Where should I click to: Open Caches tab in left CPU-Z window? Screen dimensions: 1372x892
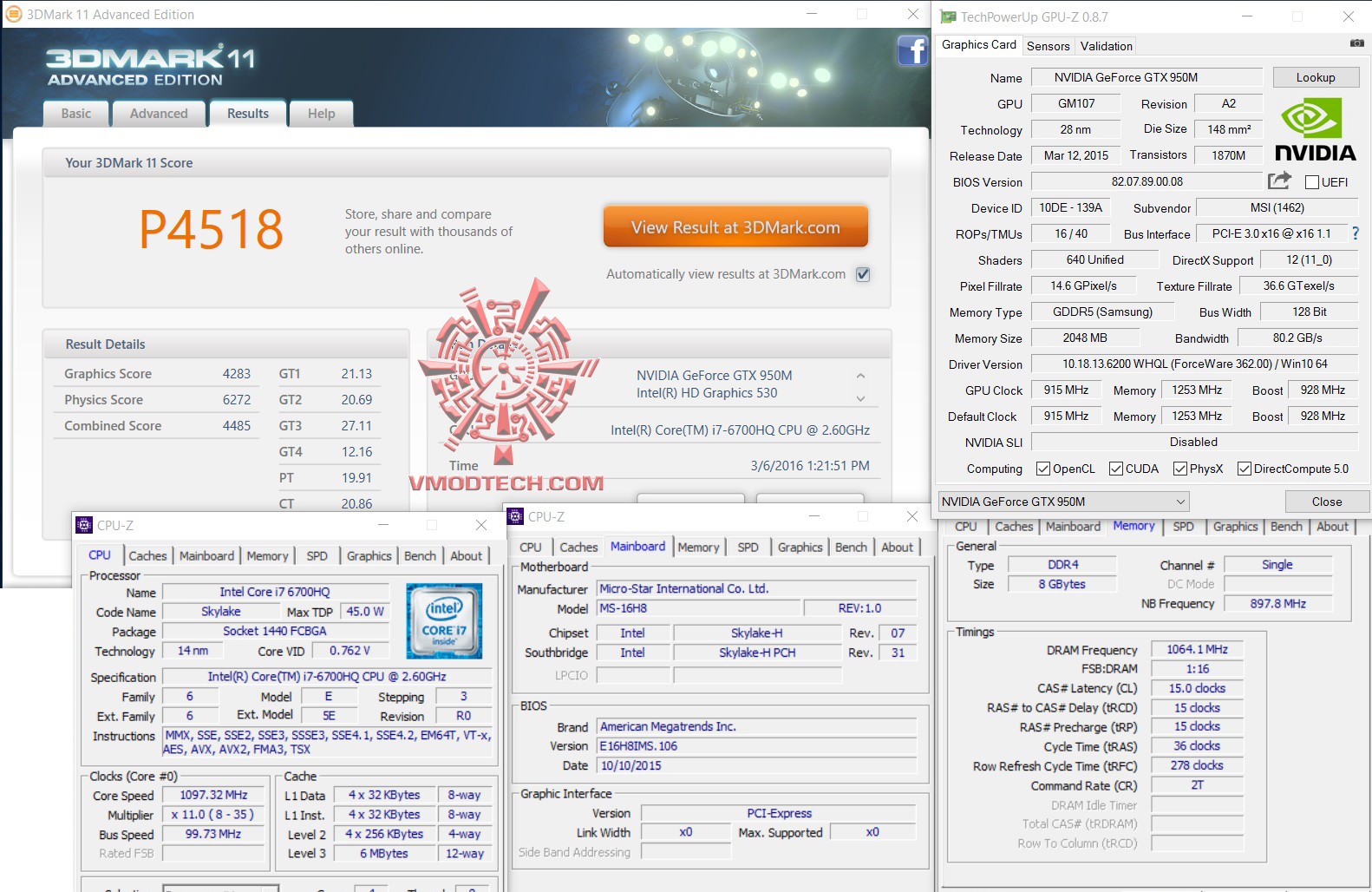click(x=147, y=556)
